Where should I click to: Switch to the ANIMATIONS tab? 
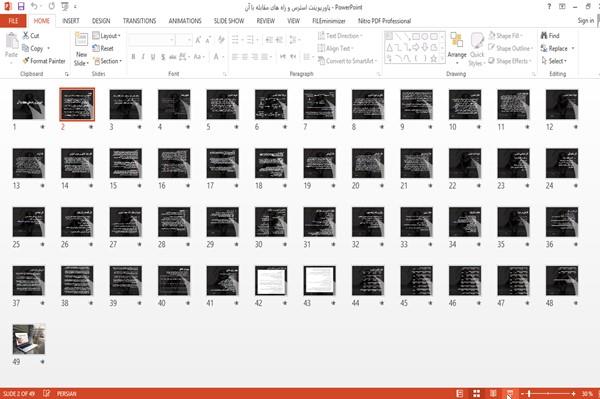click(x=185, y=21)
